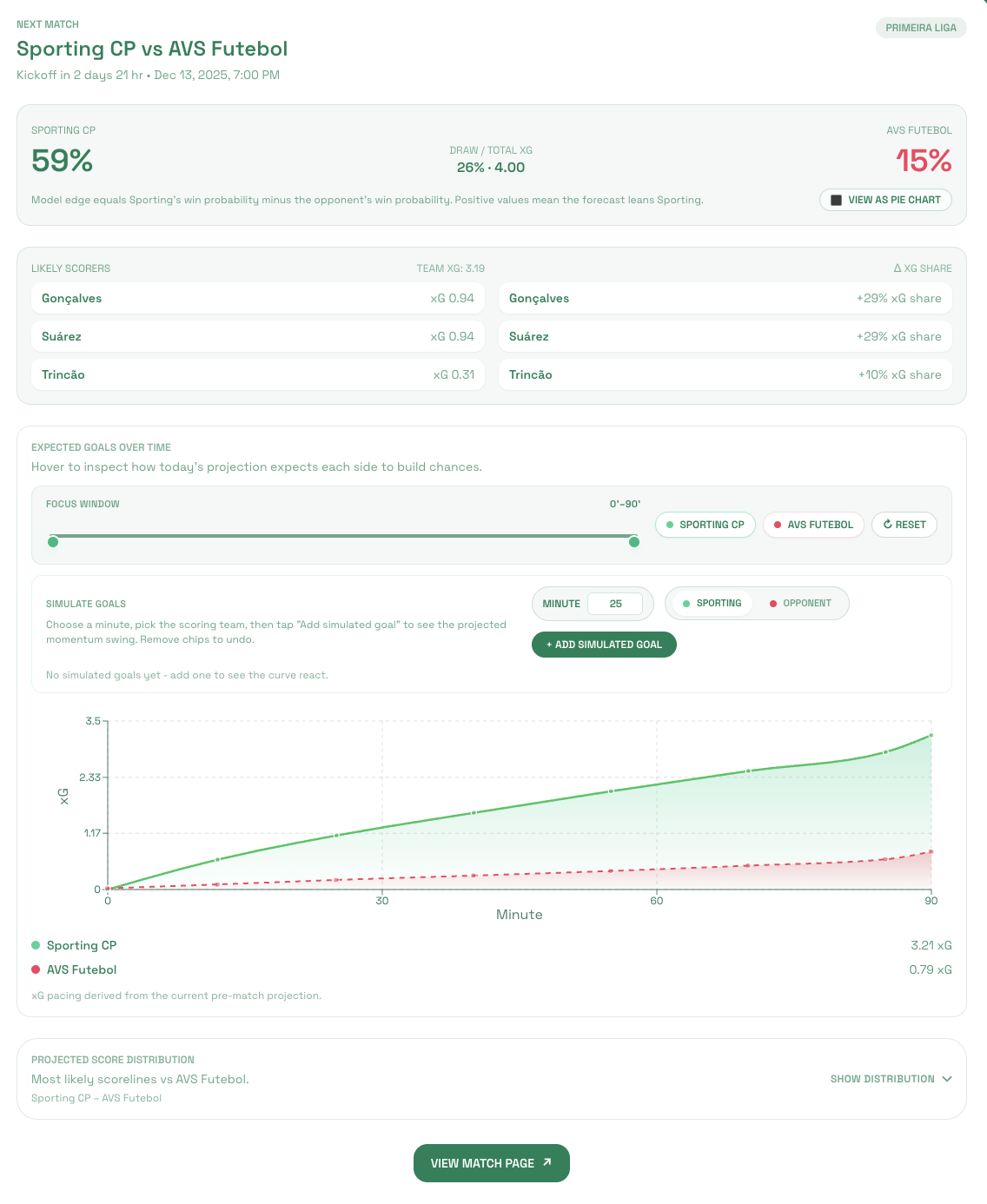Click the green dot inside the Sporting CP series chip

(x=670, y=525)
